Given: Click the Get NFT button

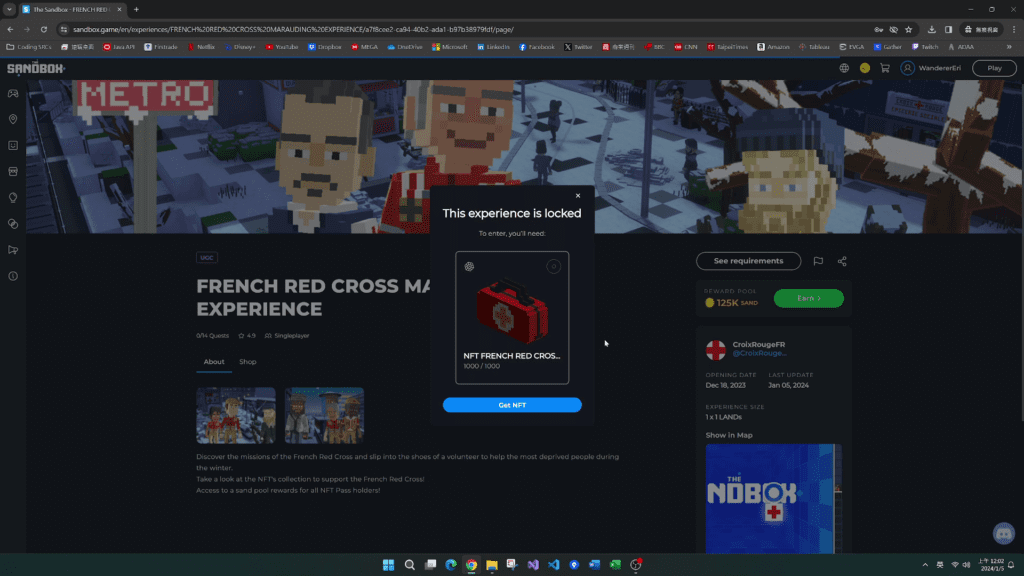Looking at the screenshot, I should 512,405.
